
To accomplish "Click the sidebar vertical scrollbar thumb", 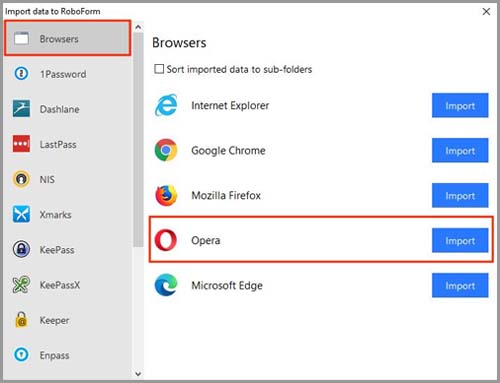I will [x=138, y=140].
